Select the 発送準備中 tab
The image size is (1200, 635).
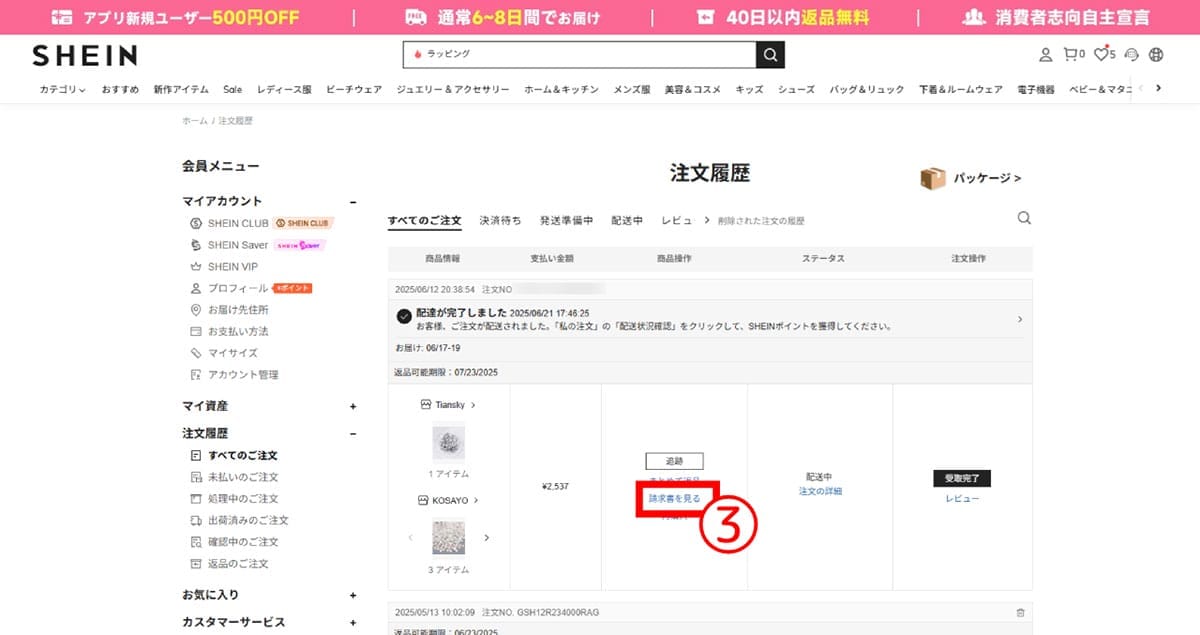tap(566, 220)
